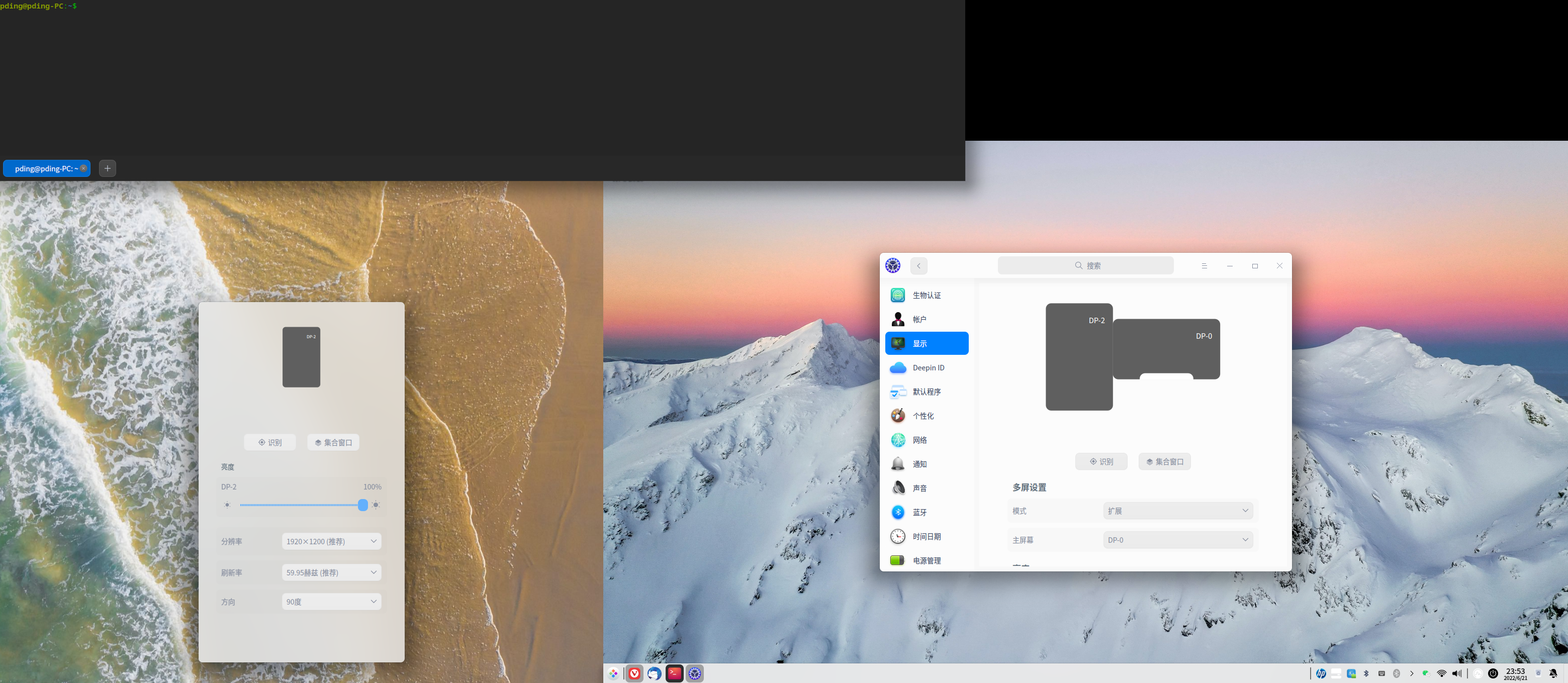Expand the Mode (模式) dropdown set to 扩展
Viewport: 1568px width, 683px height.
[1177, 511]
